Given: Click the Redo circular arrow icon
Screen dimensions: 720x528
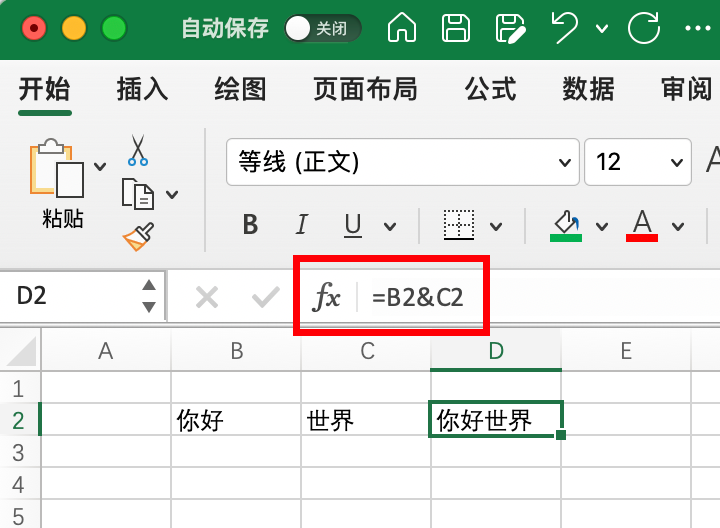Looking at the screenshot, I should point(643,27).
